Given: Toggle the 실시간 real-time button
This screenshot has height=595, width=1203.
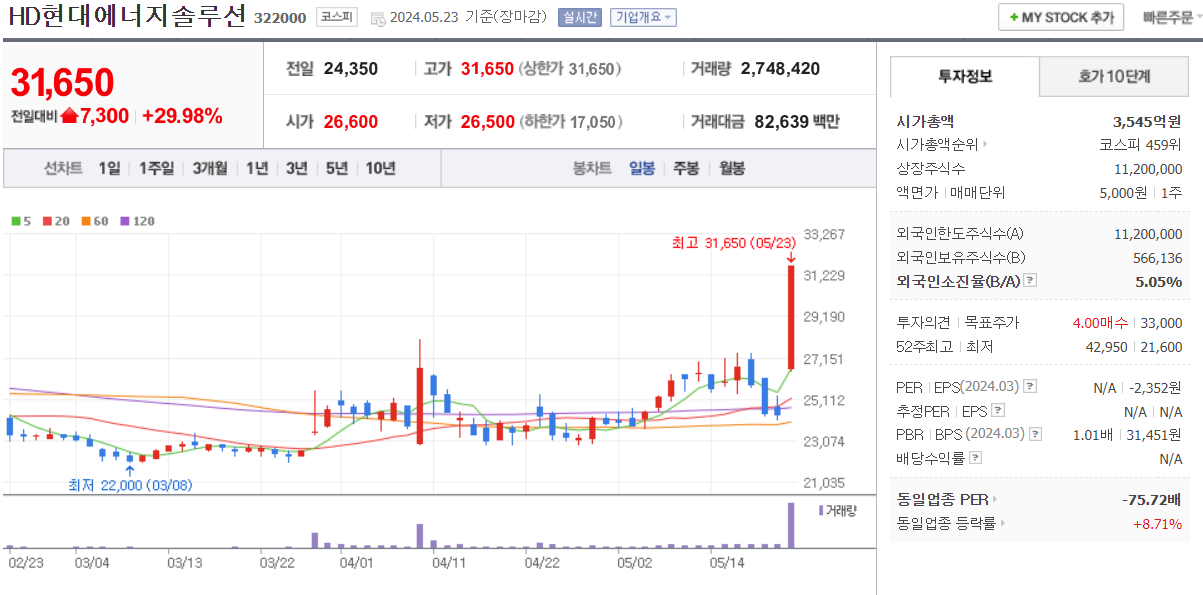Looking at the screenshot, I should click(581, 18).
